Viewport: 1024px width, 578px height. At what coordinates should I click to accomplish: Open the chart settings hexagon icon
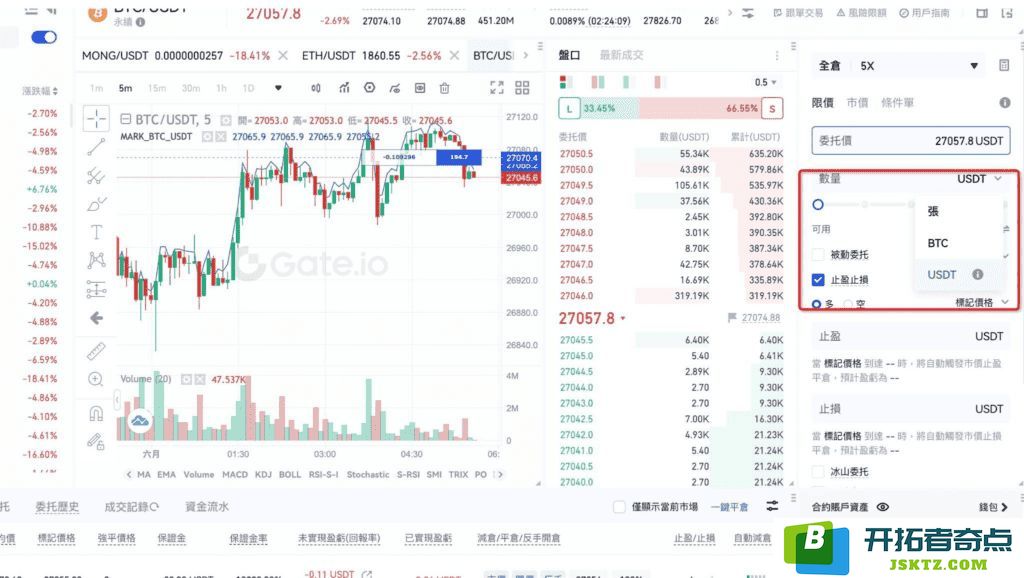pyautogui.click(x=370, y=88)
